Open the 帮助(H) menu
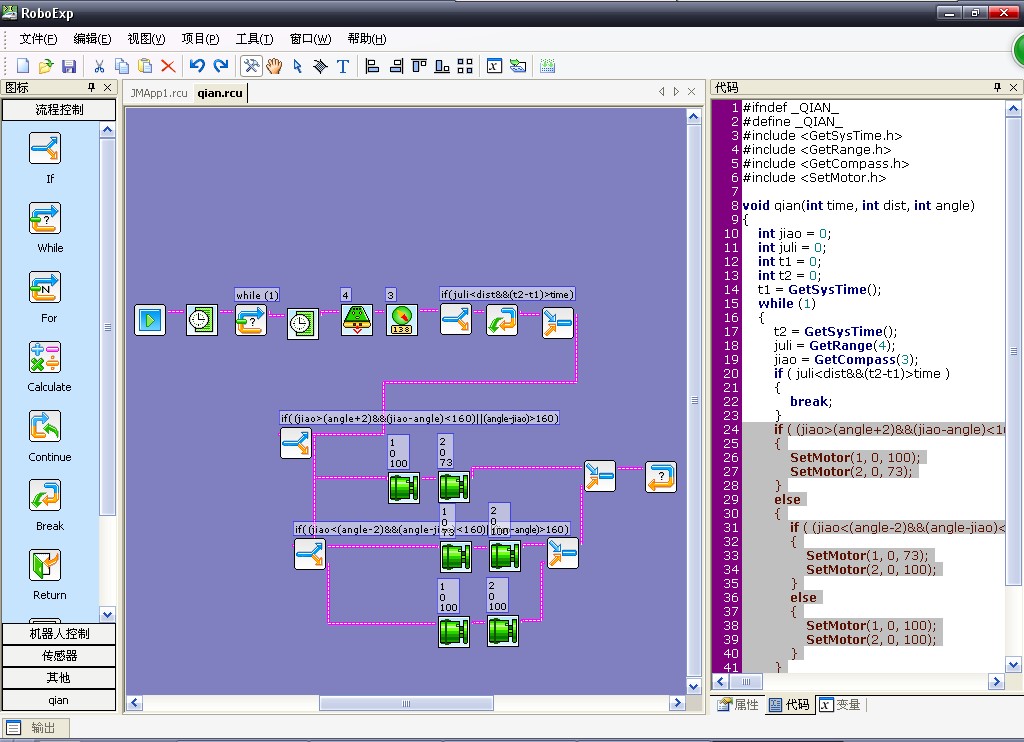This screenshot has height=742, width=1024. [x=367, y=39]
